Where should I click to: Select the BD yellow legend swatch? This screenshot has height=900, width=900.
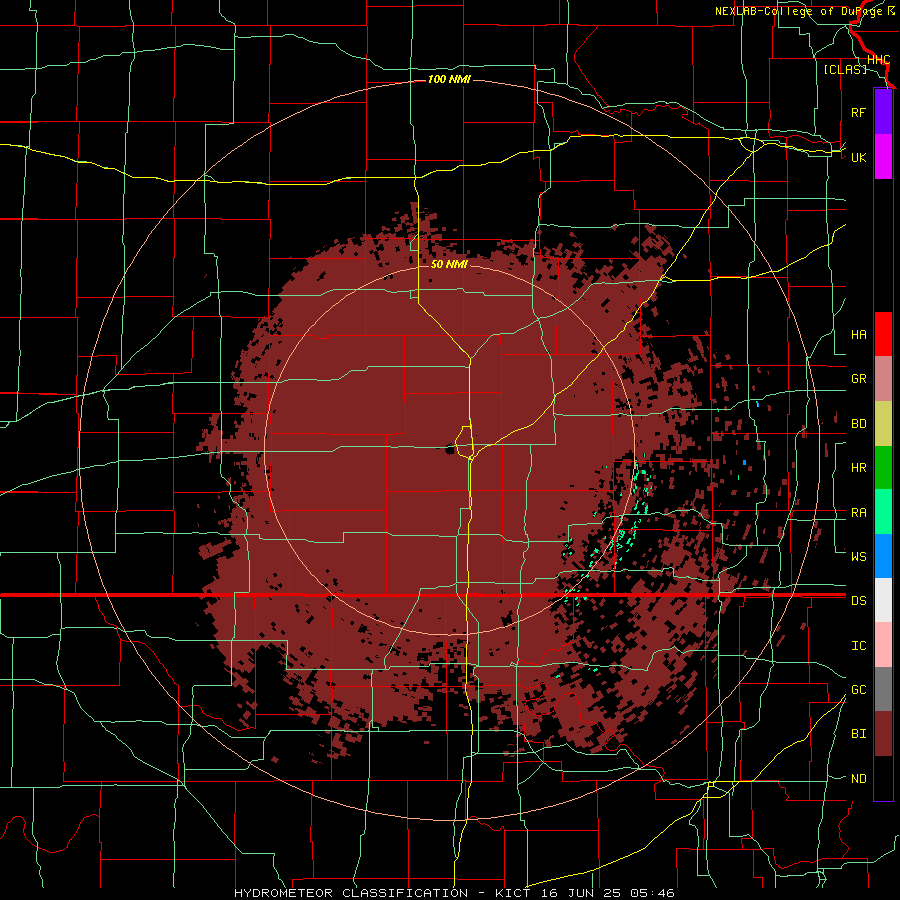point(883,424)
